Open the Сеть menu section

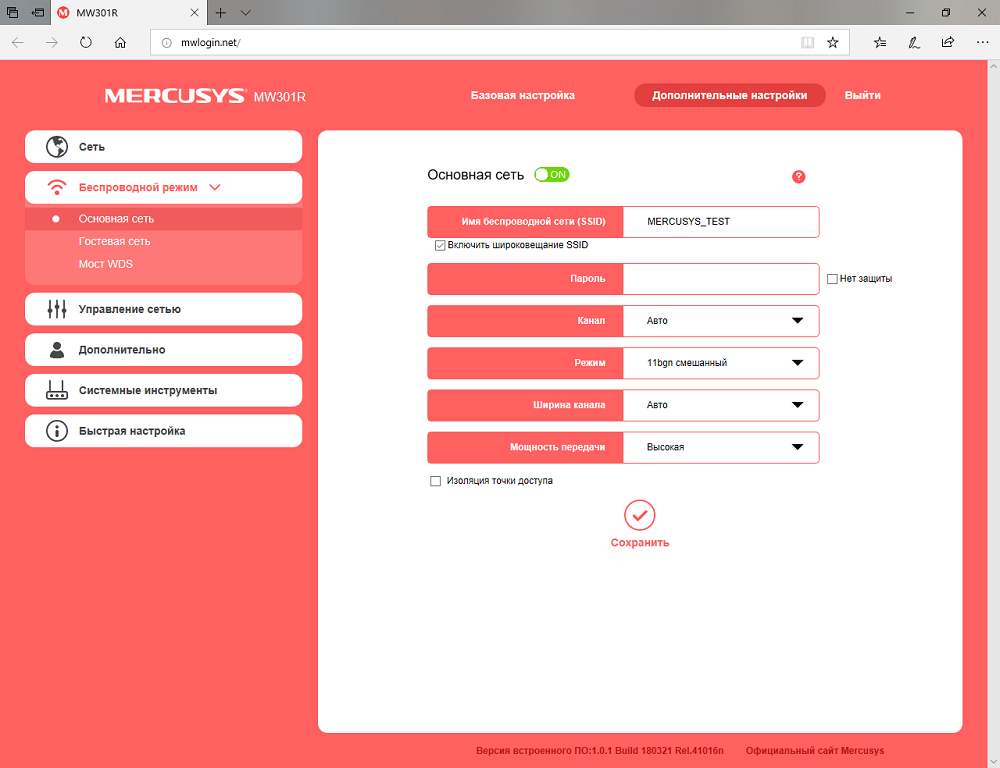pyautogui.click(x=163, y=147)
